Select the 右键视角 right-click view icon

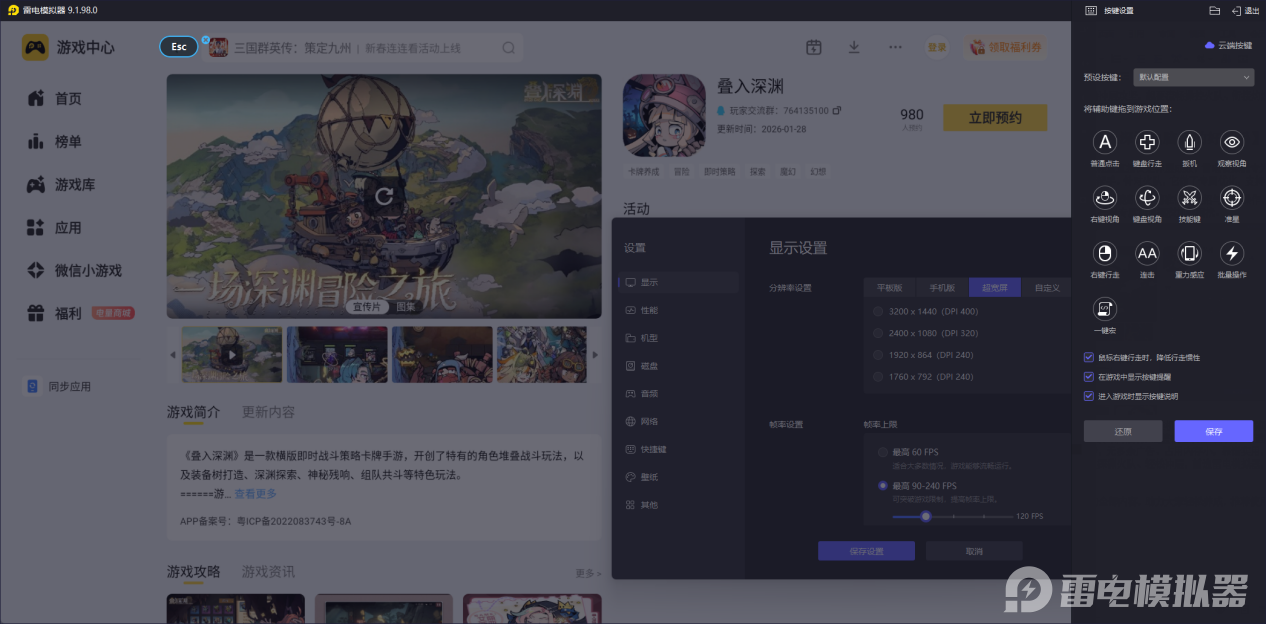(1105, 198)
